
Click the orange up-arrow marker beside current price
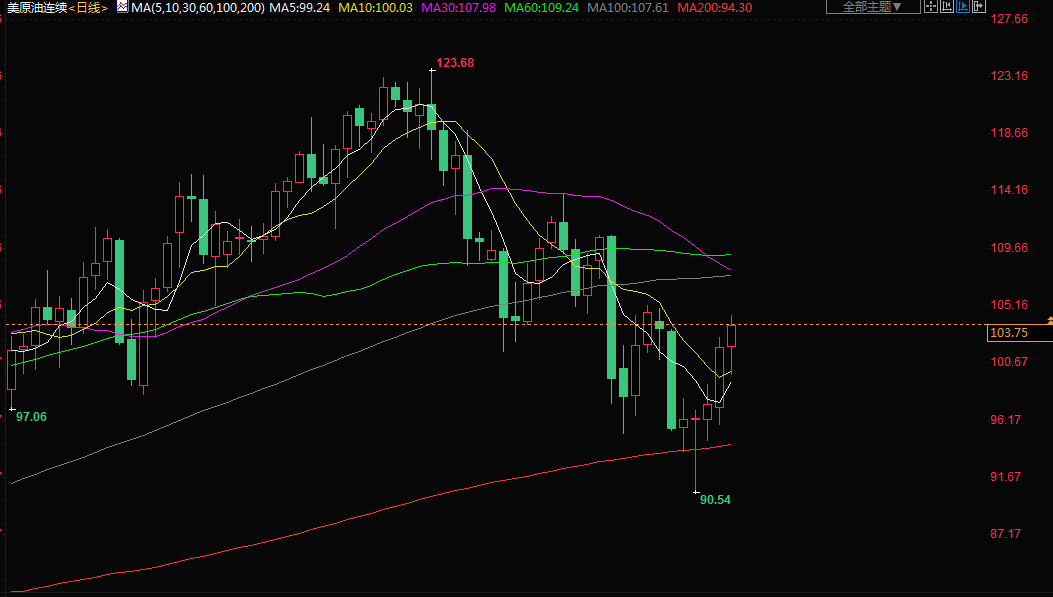click(x=1049, y=319)
